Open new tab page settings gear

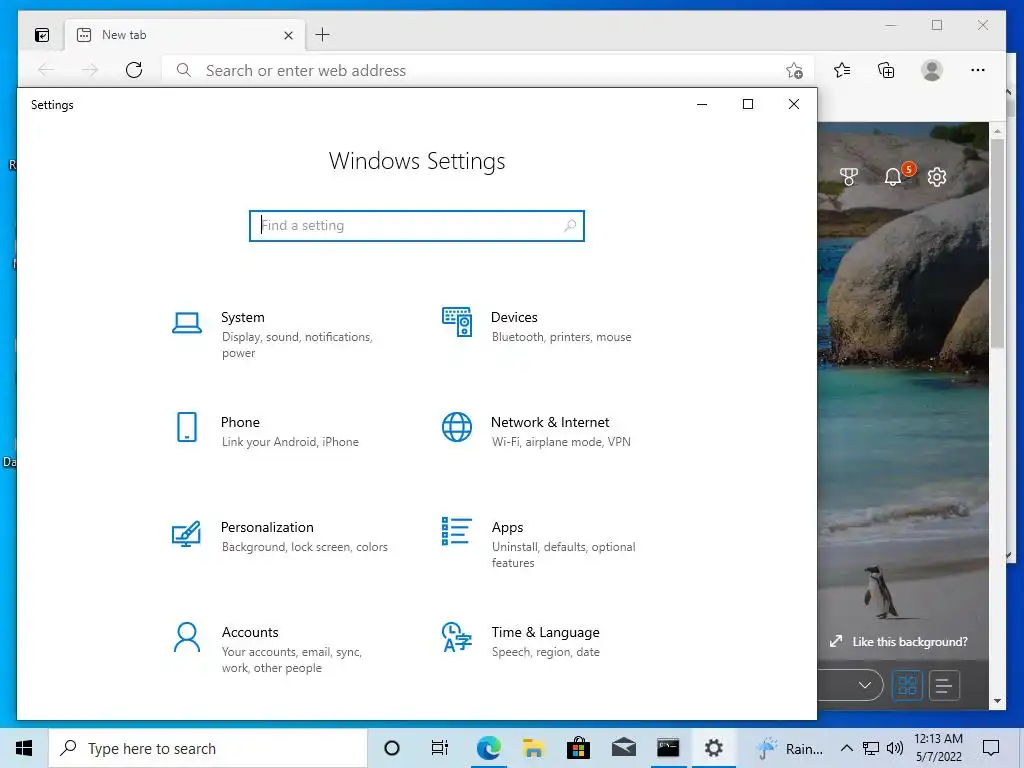pos(937,176)
